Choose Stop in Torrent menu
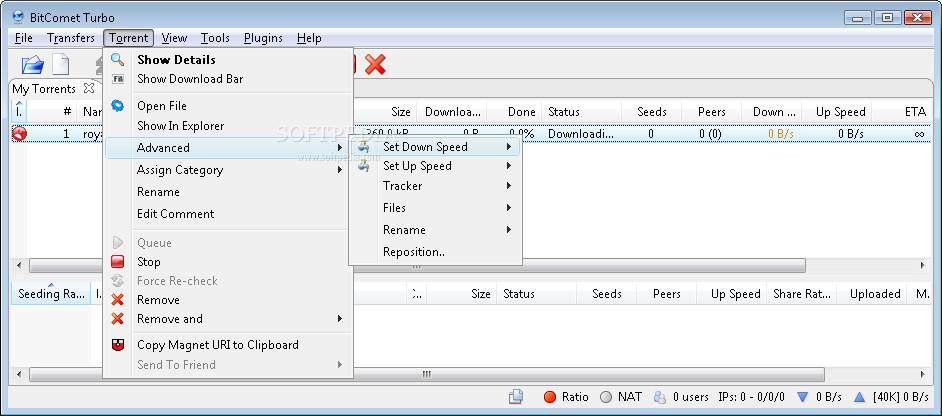 click(x=228, y=262)
